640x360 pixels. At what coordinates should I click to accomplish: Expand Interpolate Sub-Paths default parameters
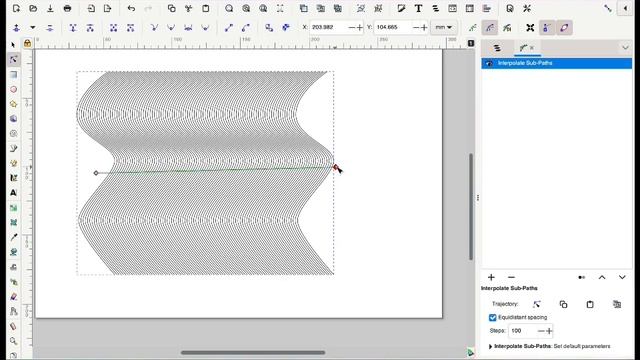490,347
